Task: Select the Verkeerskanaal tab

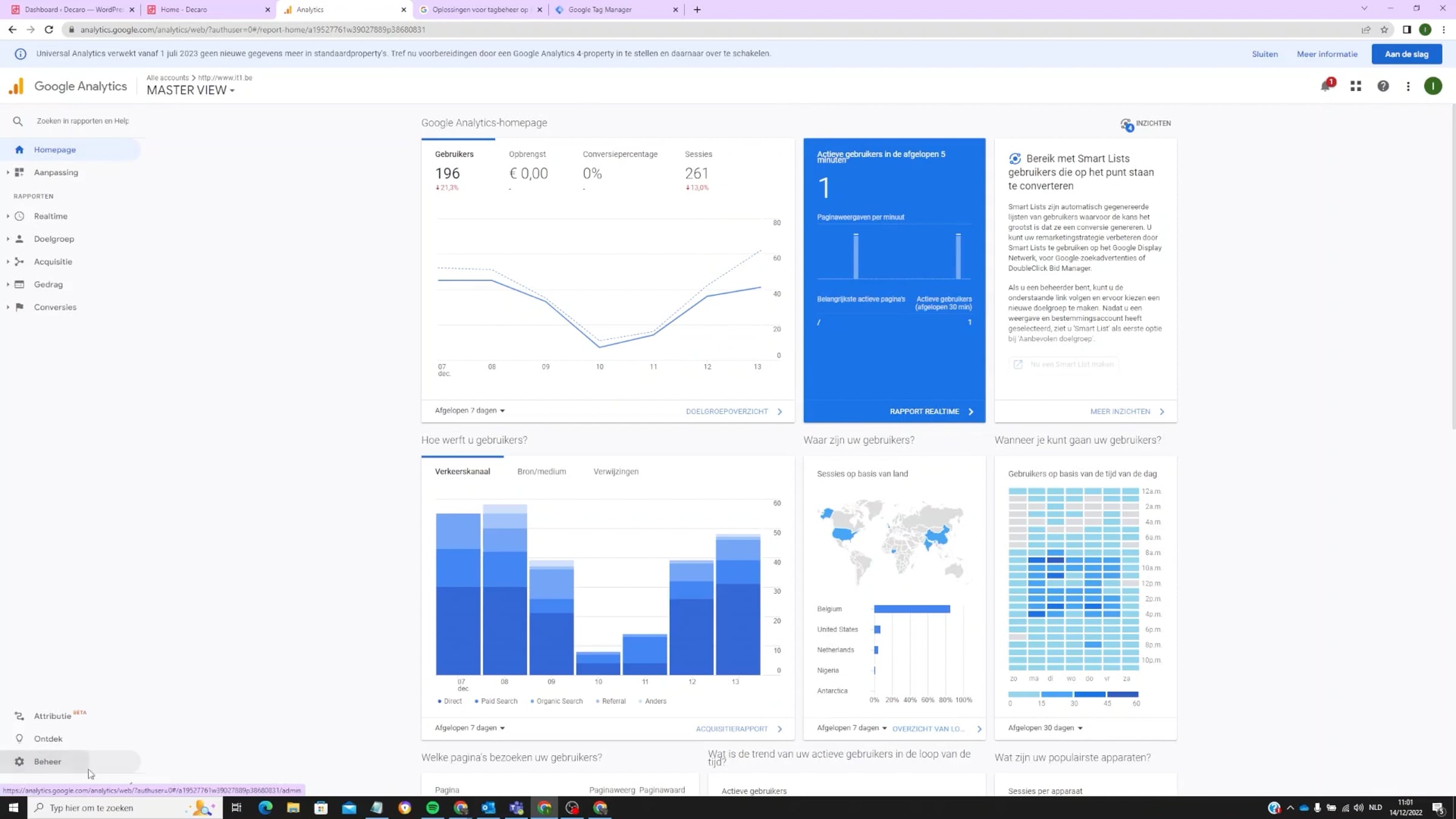Action: [462, 472]
